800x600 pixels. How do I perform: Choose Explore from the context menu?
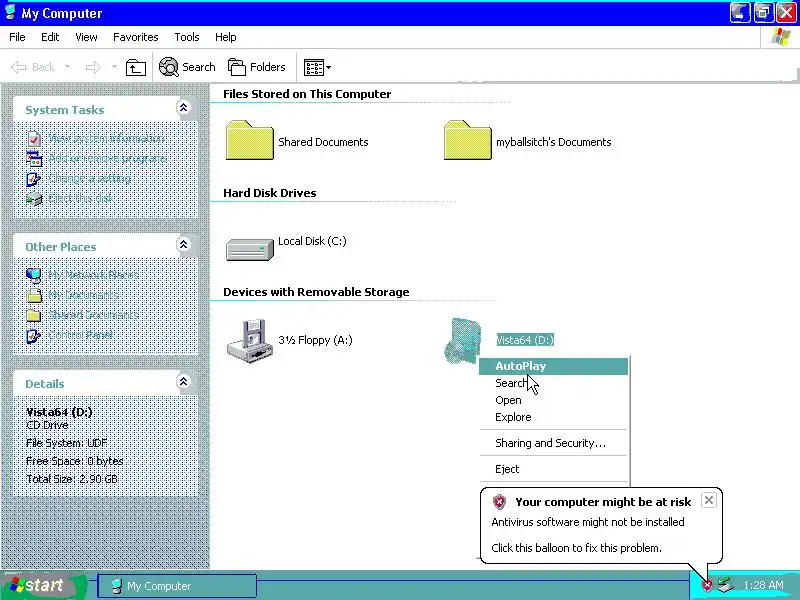point(554,417)
